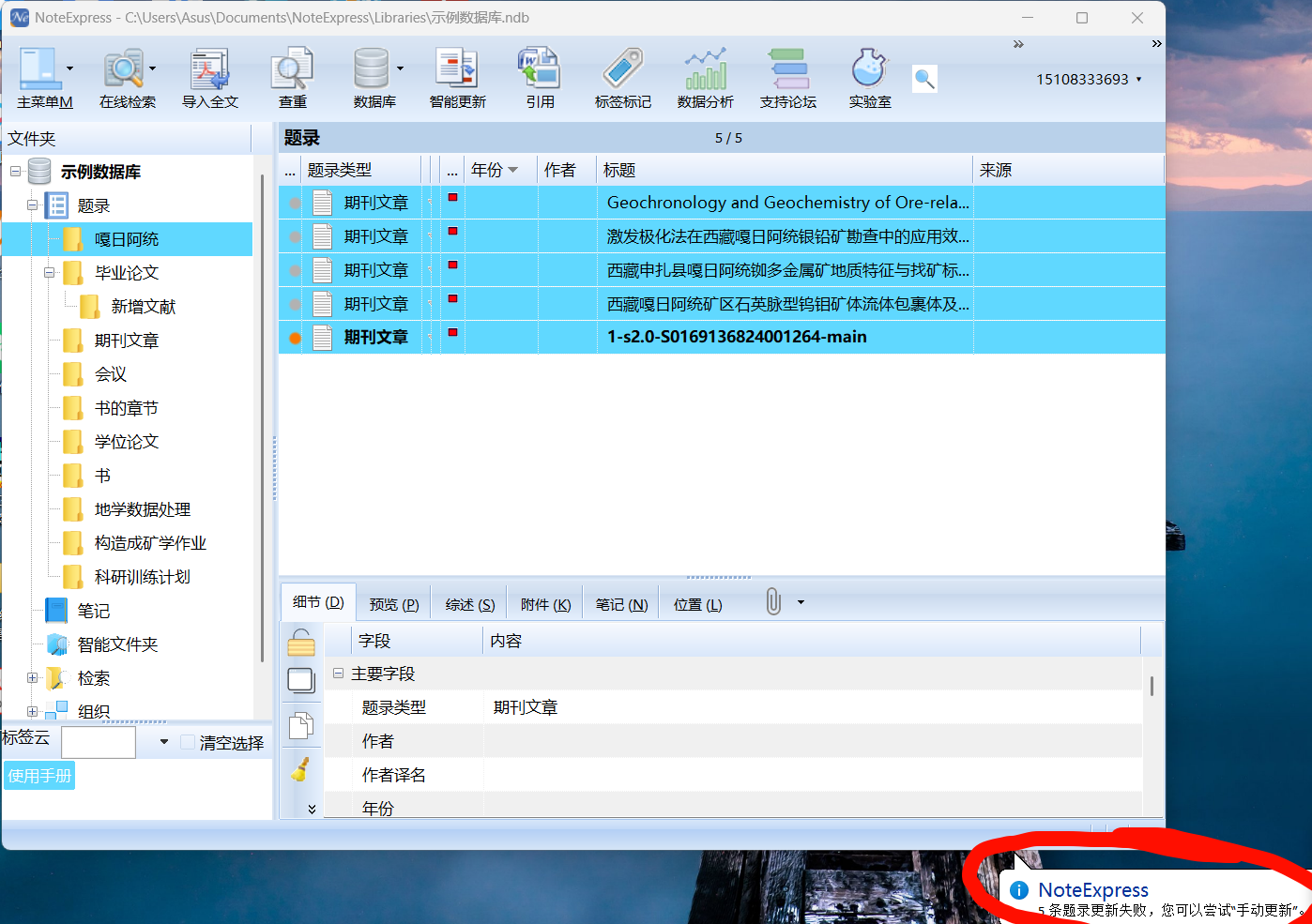Expand the 检索 node
The image size is (1312, 924).
click(32, 678)
